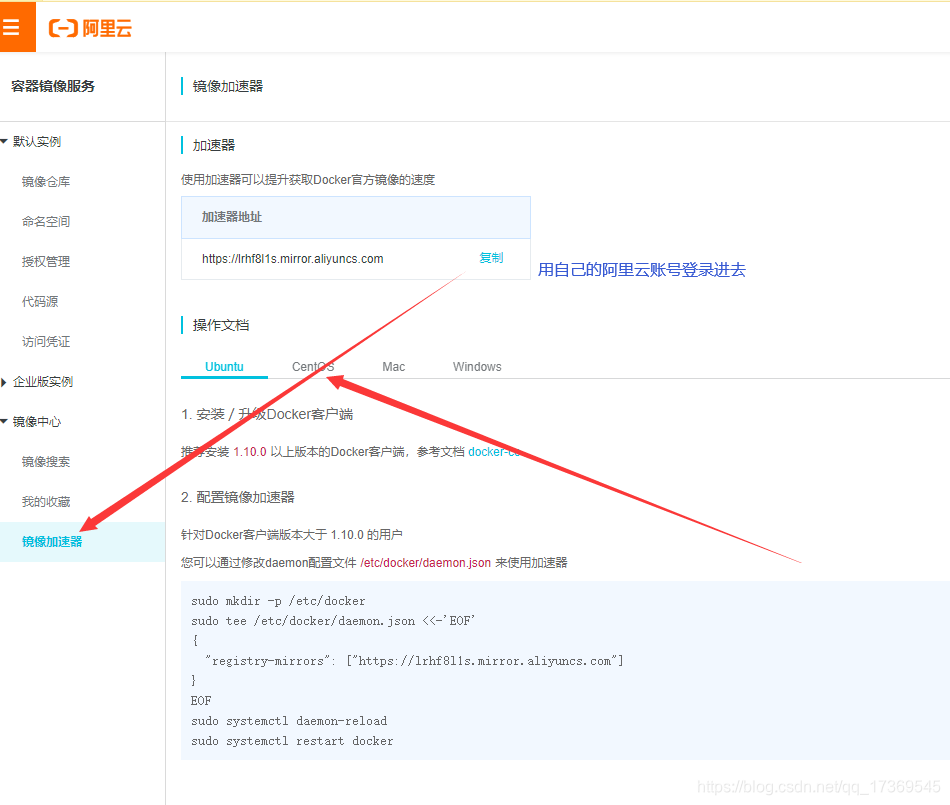Click the '2. 配置镜像加速器' heading

pyautogui.click(x=238, y=497)
